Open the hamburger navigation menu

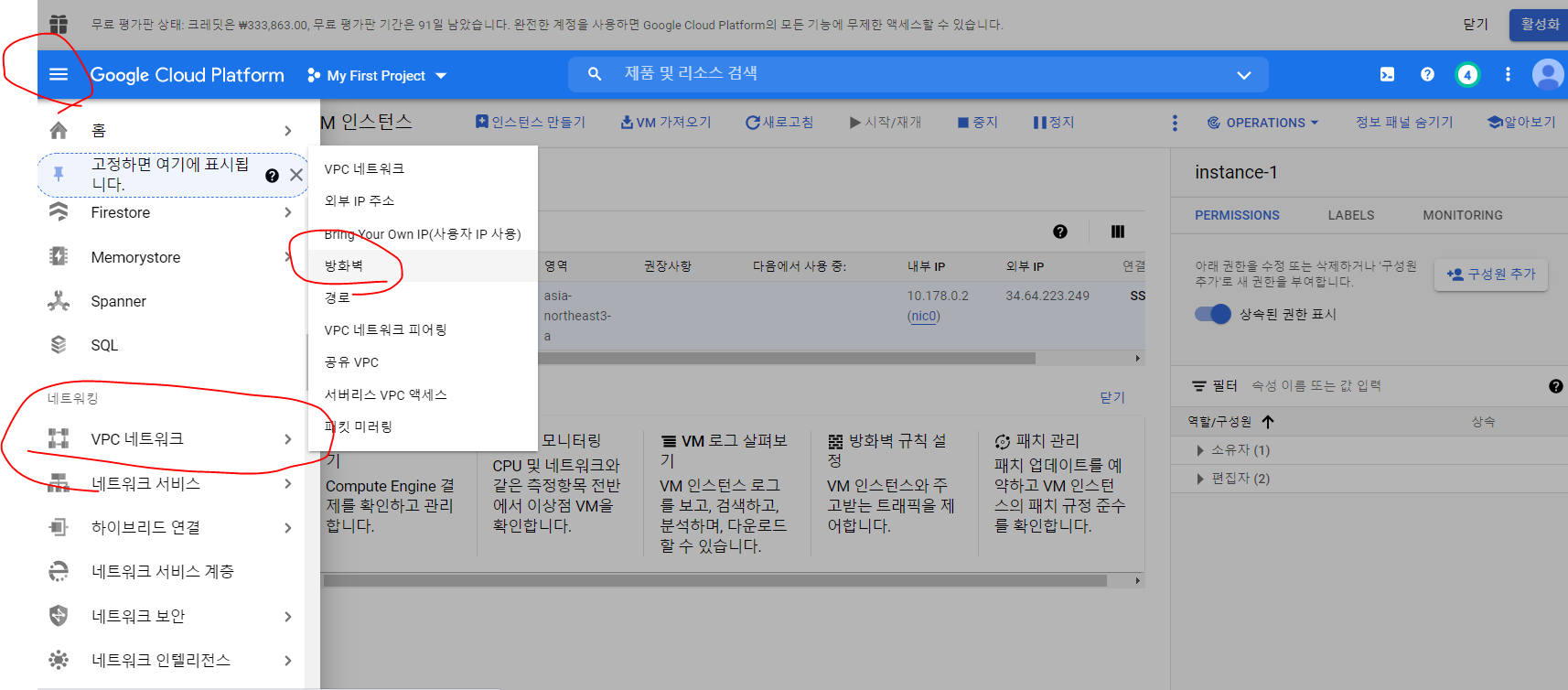59,74
